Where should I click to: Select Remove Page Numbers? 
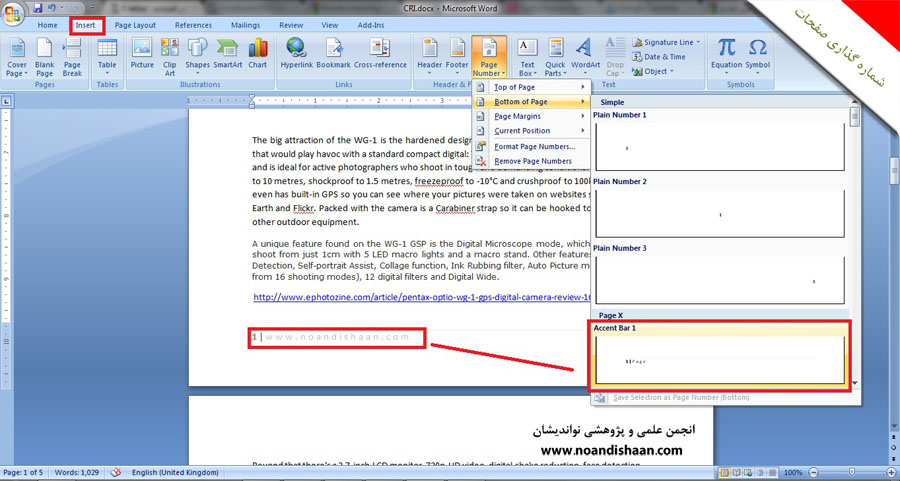point(533,161)
